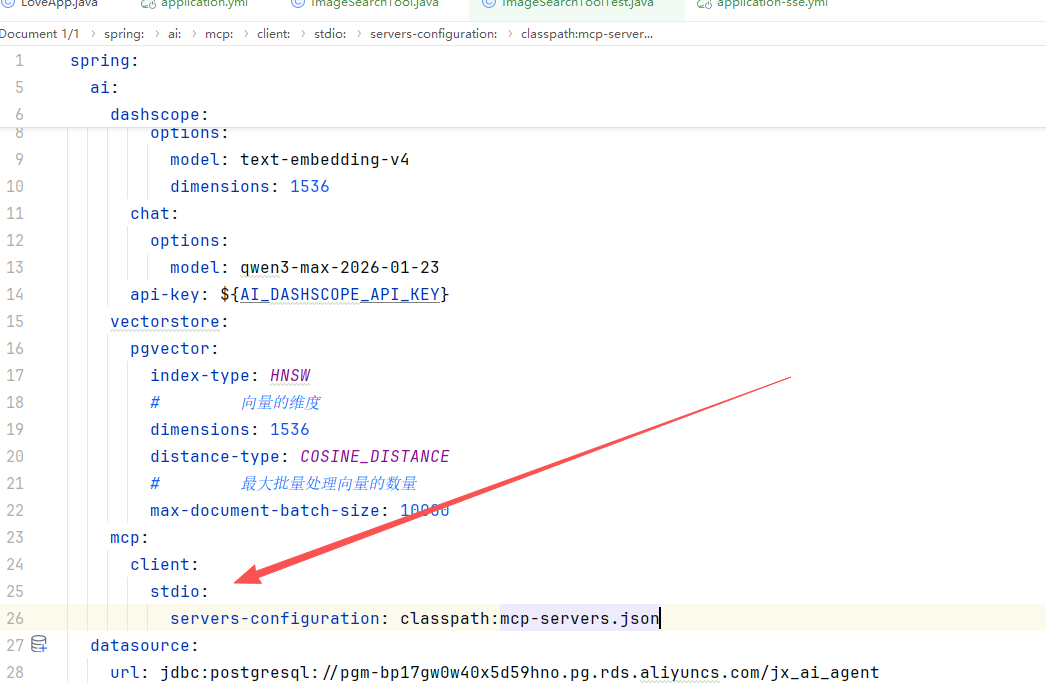
Task: Click the 'vectorstore:' key
Action: click(x=169, y=321)
